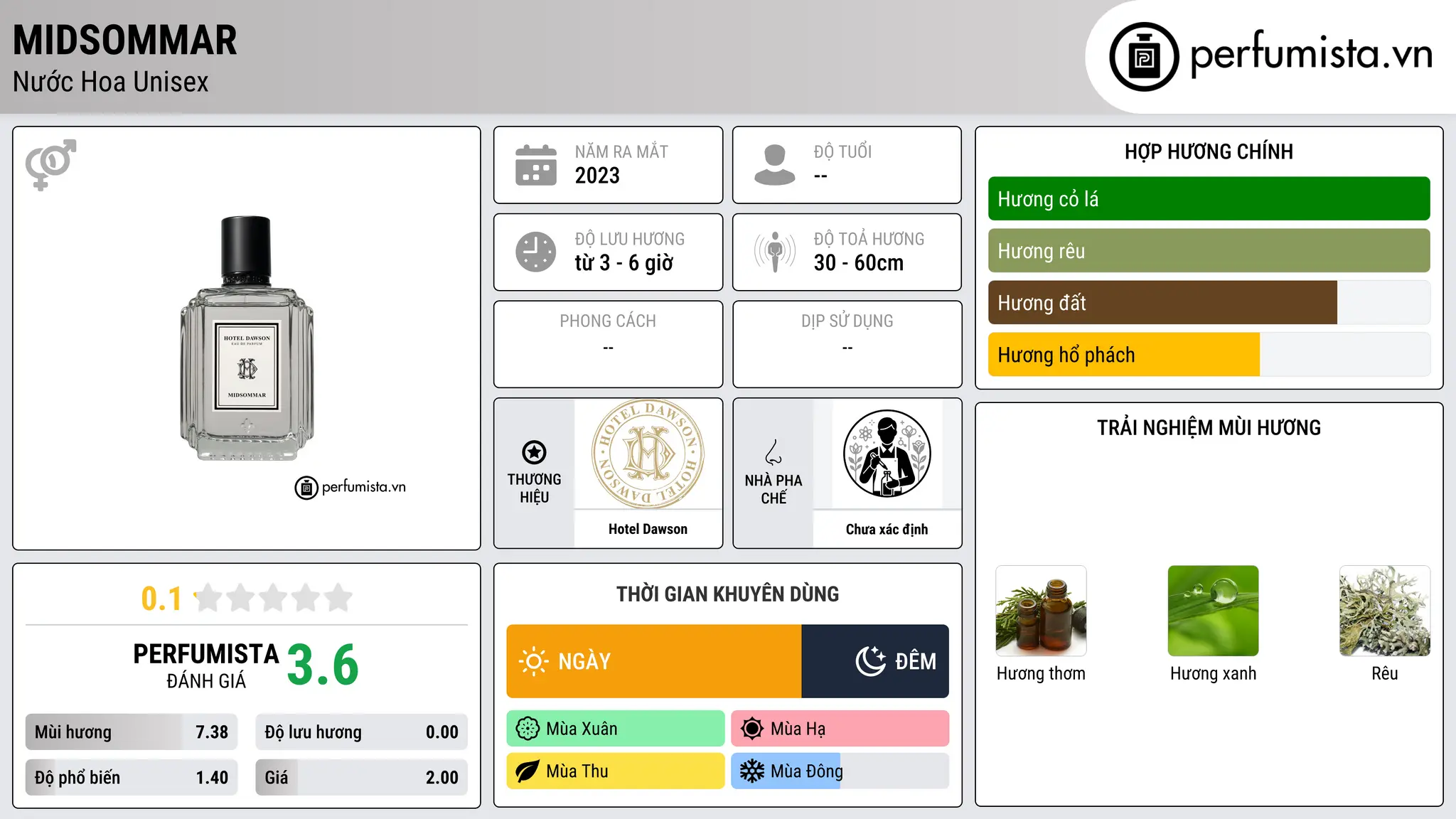The height and width of the screenshot is (819, 1456).
Task: Click the launch year value 2023
Action: tap(597, 176)
